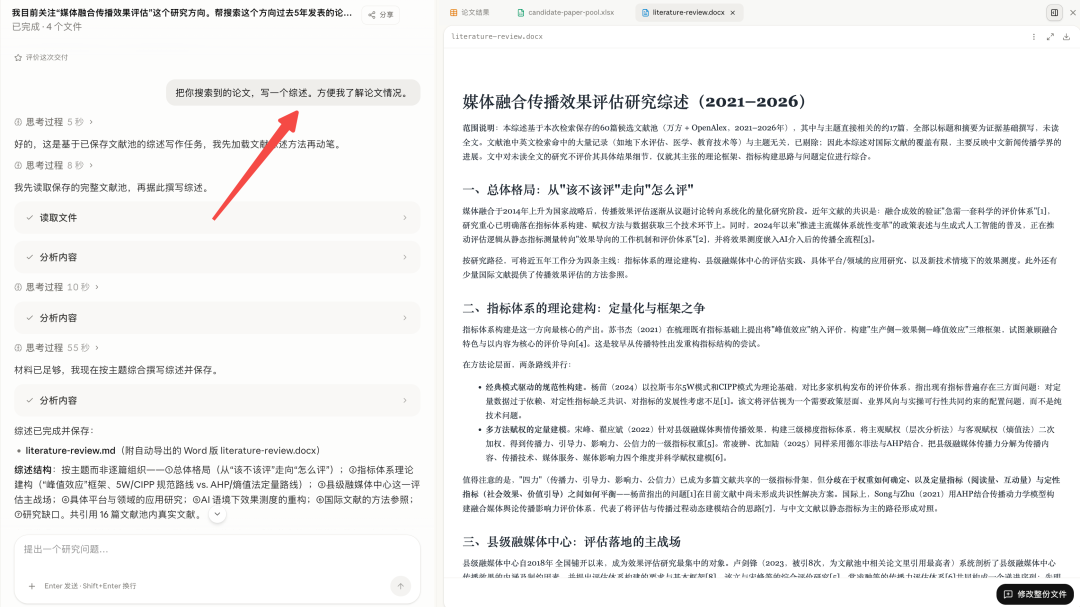Expand the 思考过程 10 秒 section
Screen dimensions: 1080x607
tap(56, 287)
